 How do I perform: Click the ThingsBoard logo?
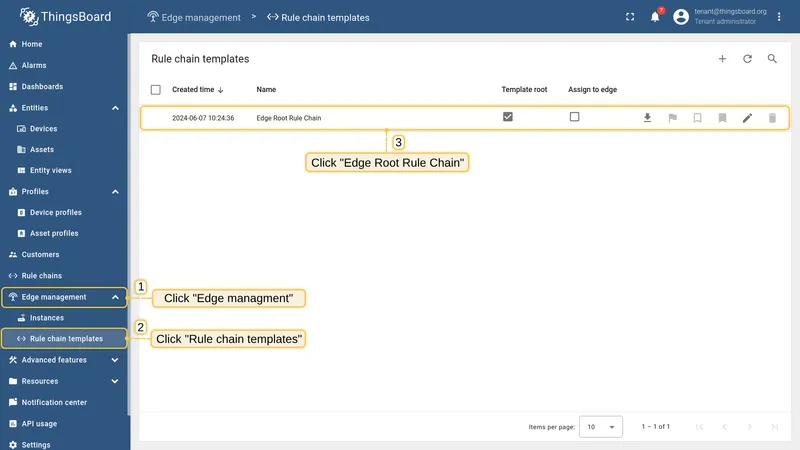tap(65, 16)
